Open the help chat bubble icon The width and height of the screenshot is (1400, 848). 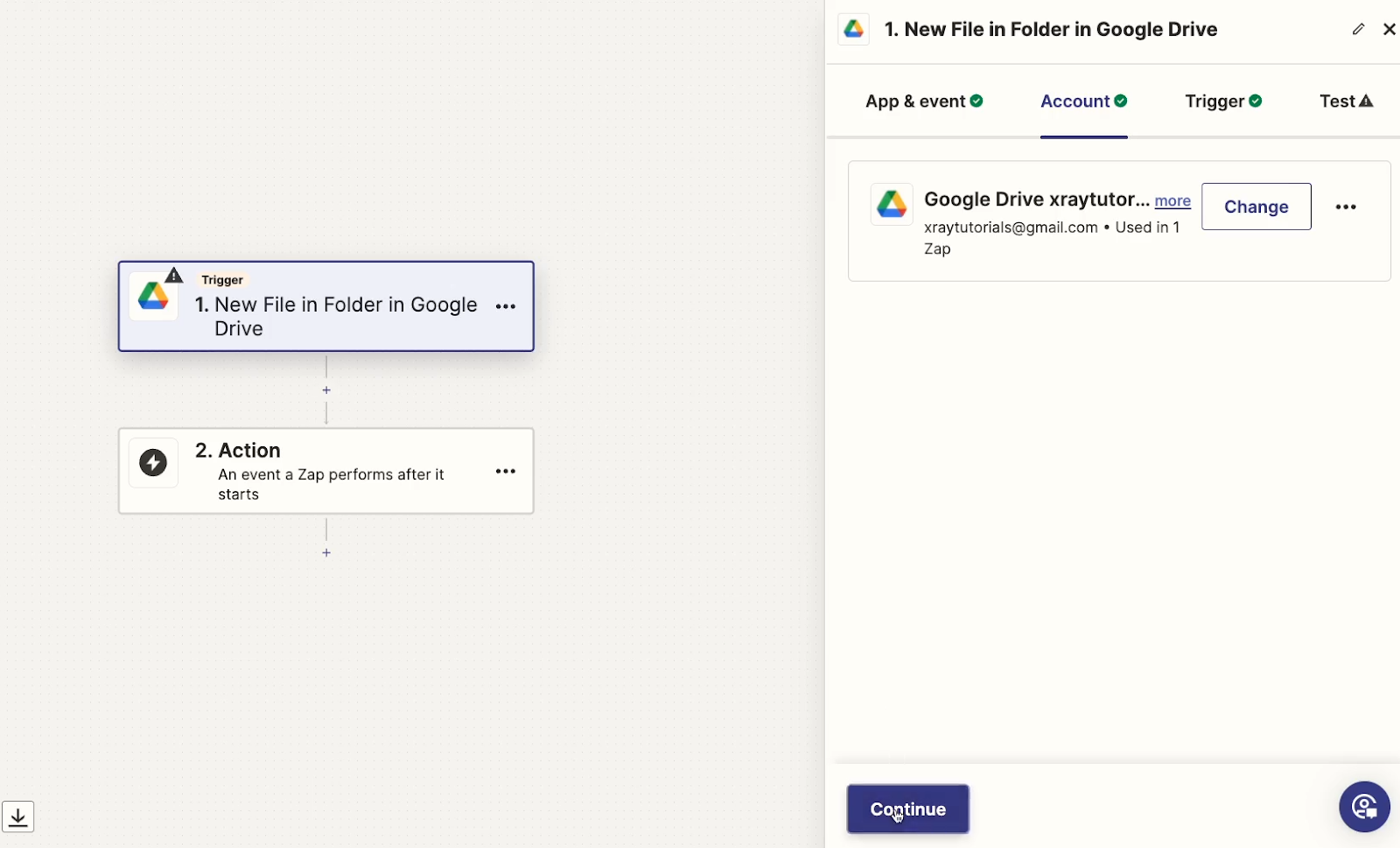coord(1364,807)
